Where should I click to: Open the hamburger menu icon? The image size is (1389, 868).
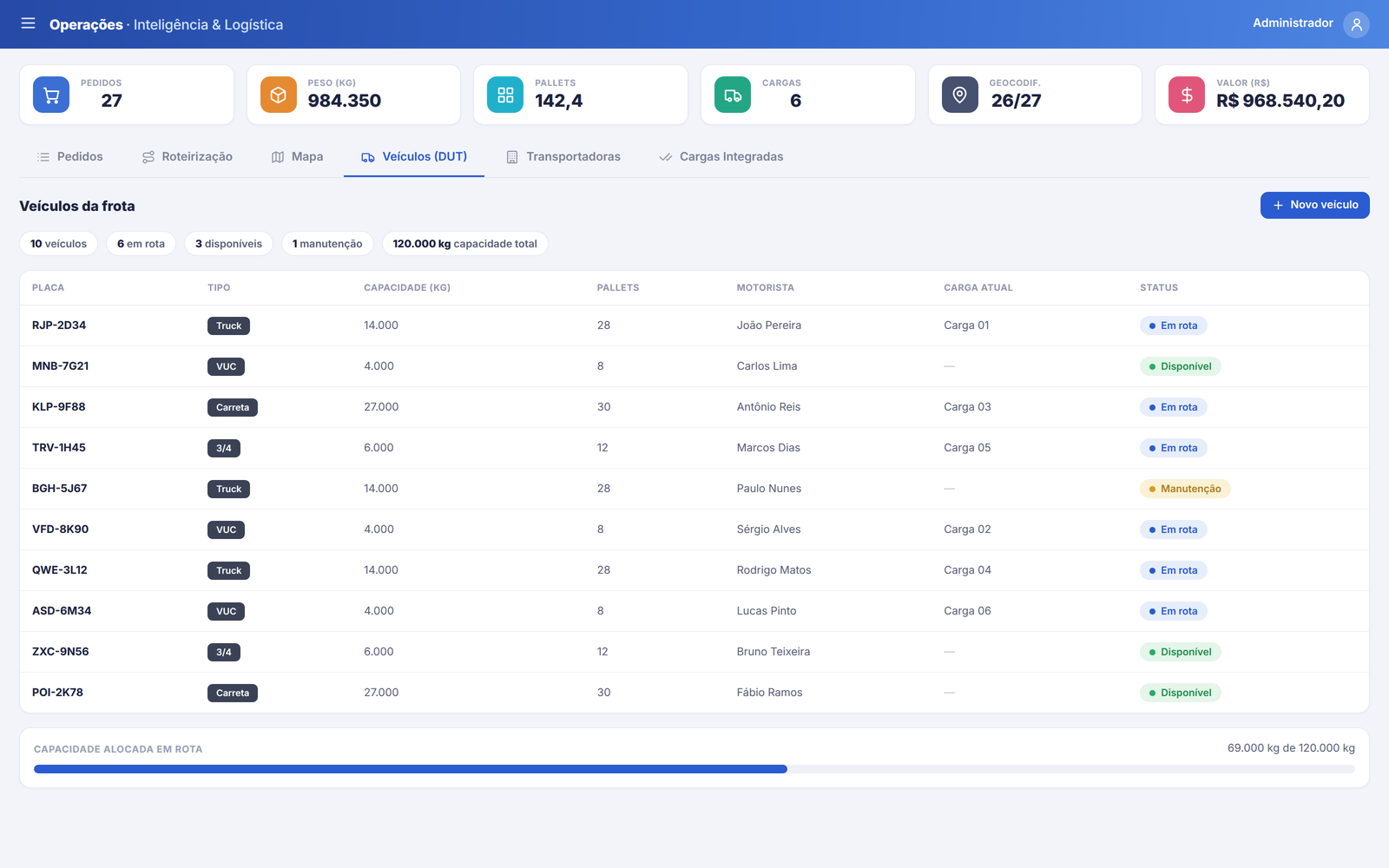click(28, 23)
